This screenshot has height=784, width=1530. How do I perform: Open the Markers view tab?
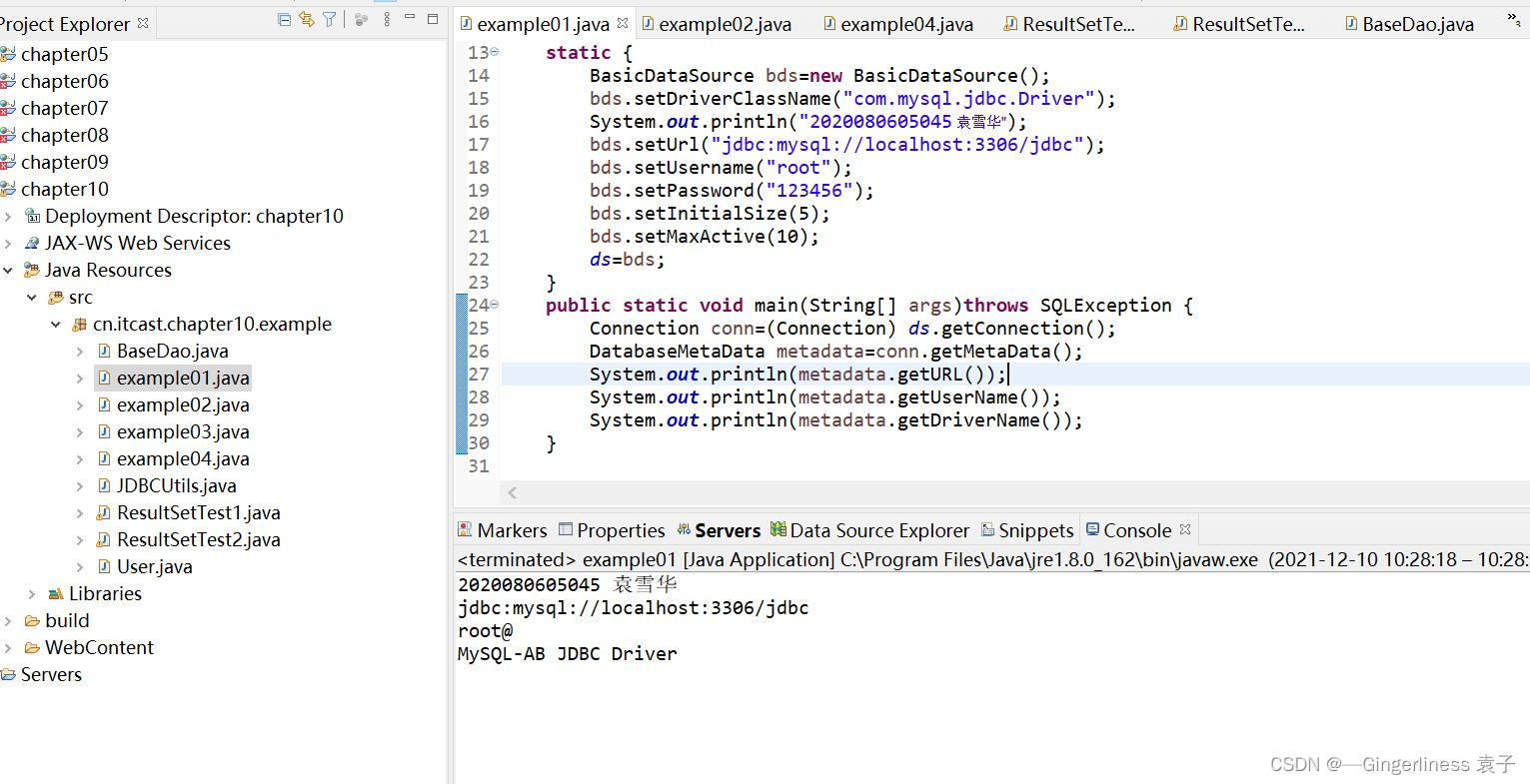[x=503, y=530]
